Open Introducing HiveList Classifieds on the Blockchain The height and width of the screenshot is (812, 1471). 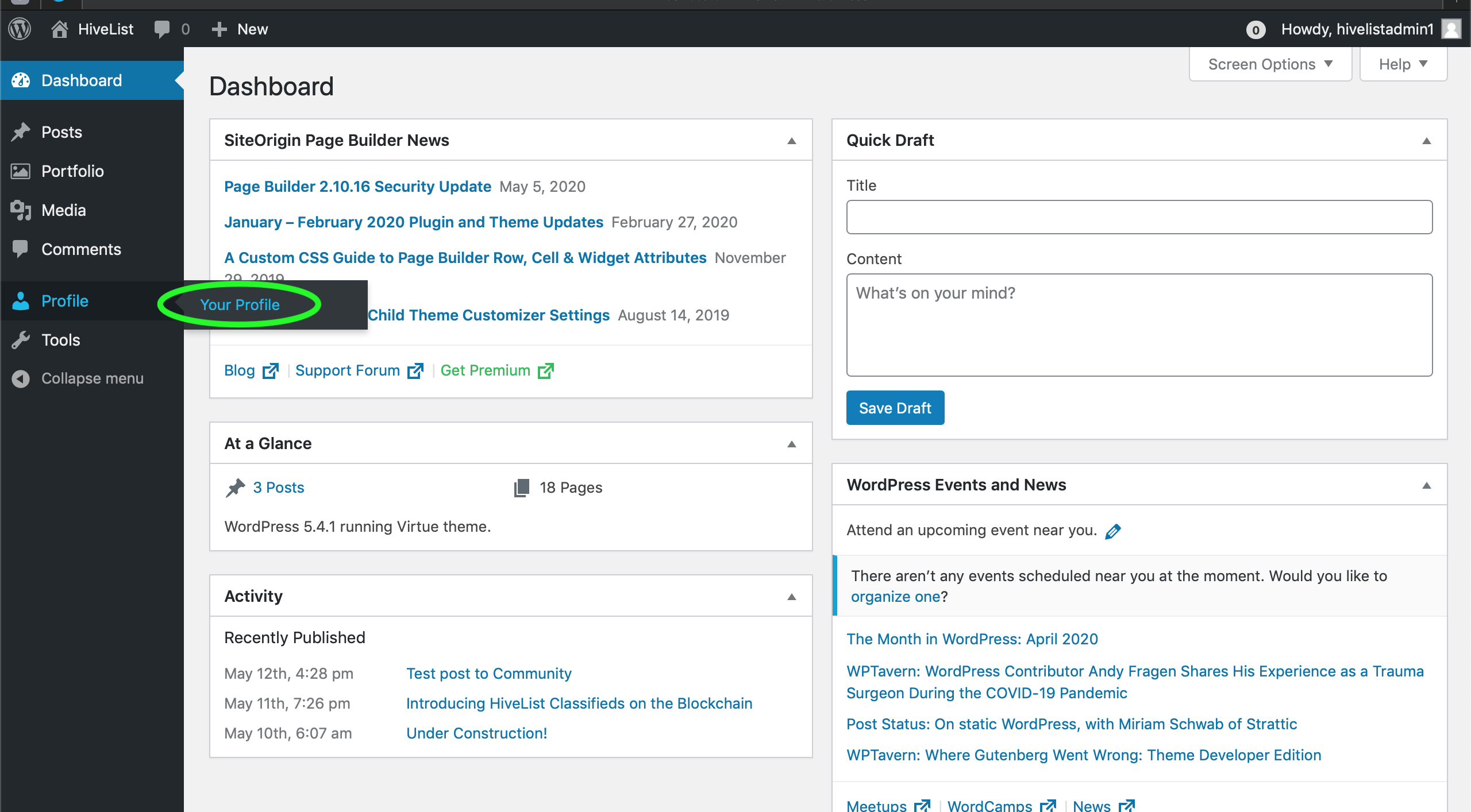point(579,703)
